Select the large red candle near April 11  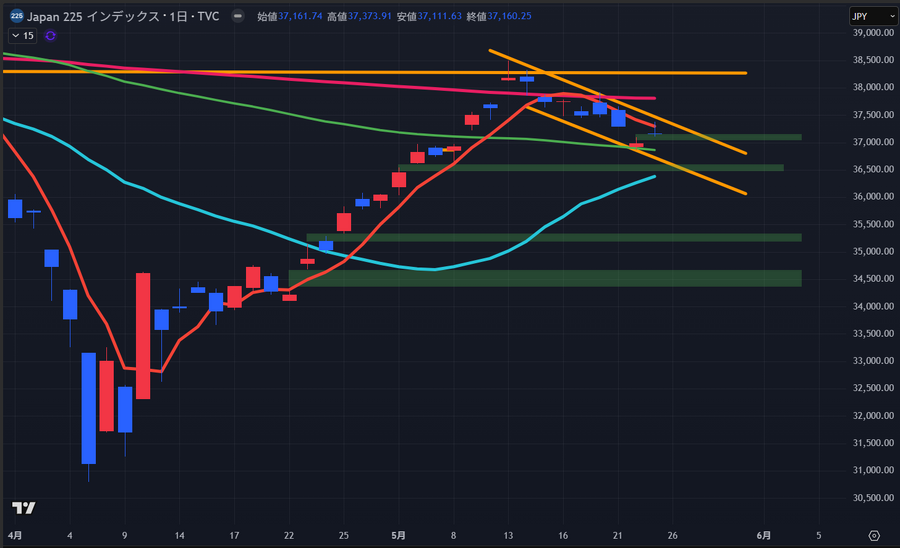[x=143, y=335]
